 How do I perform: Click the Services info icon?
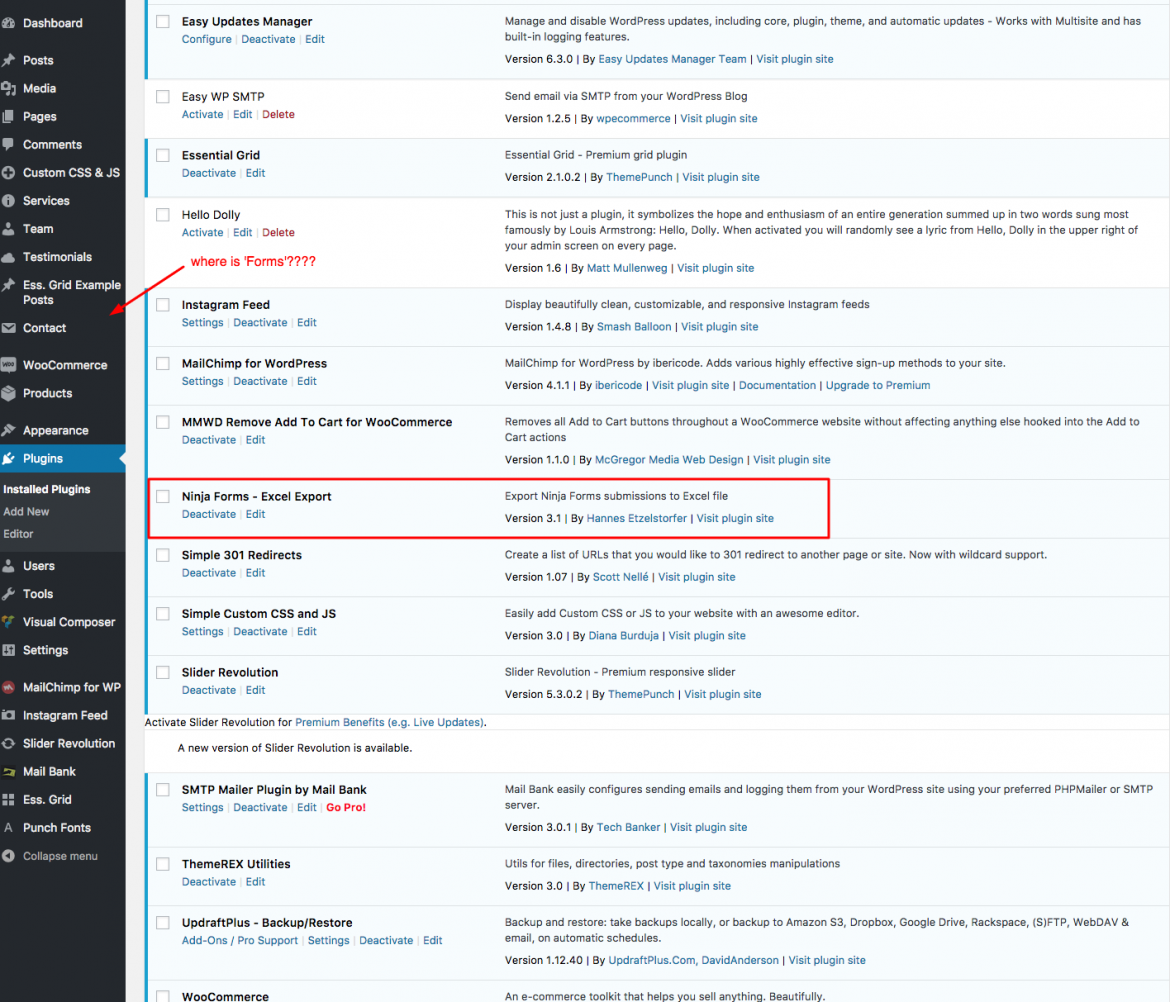point(8,201)
